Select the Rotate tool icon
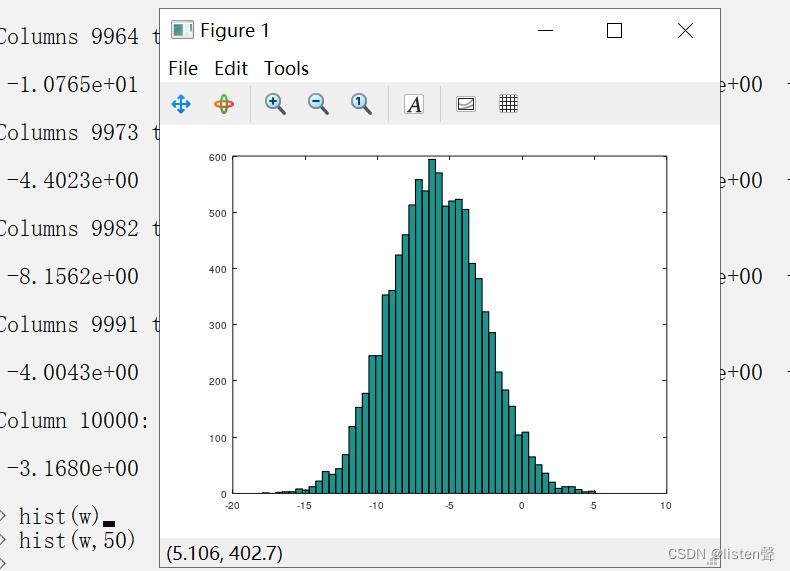790x571 pixels. coord(224,104)
